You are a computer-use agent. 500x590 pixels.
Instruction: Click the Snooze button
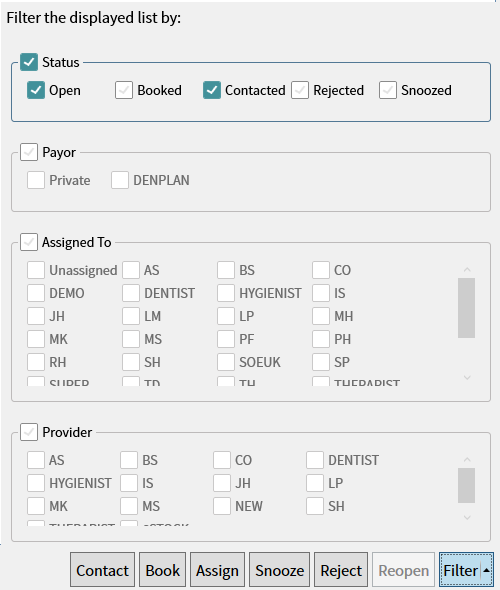click(280, 570)
